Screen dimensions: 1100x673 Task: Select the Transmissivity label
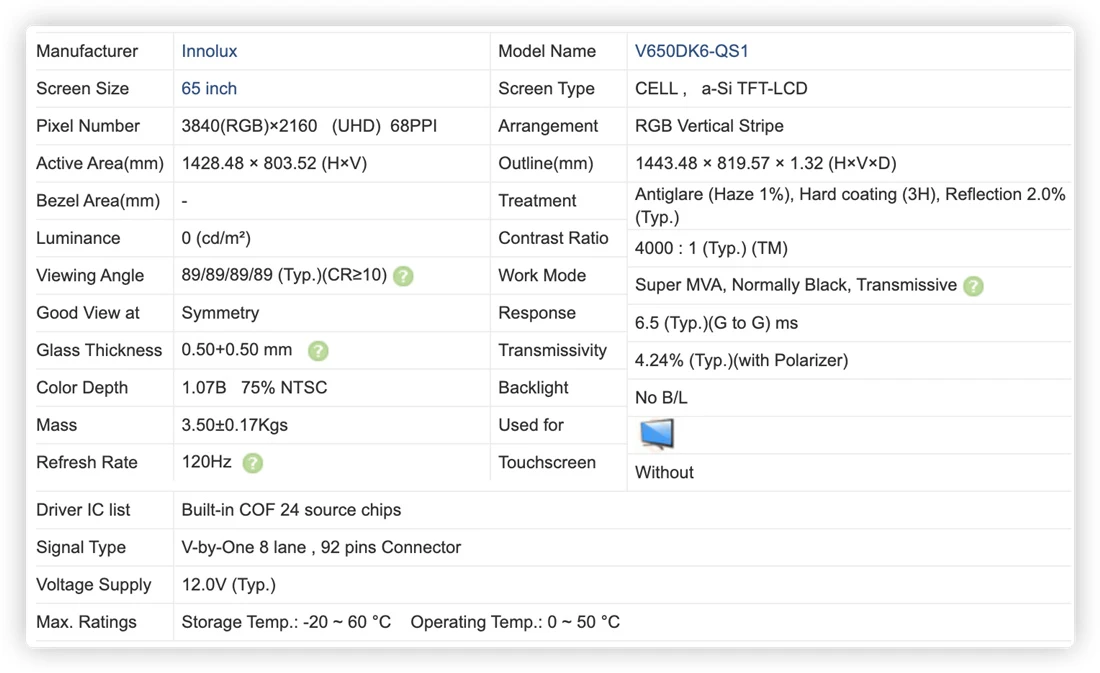click(x=552, y=350)
